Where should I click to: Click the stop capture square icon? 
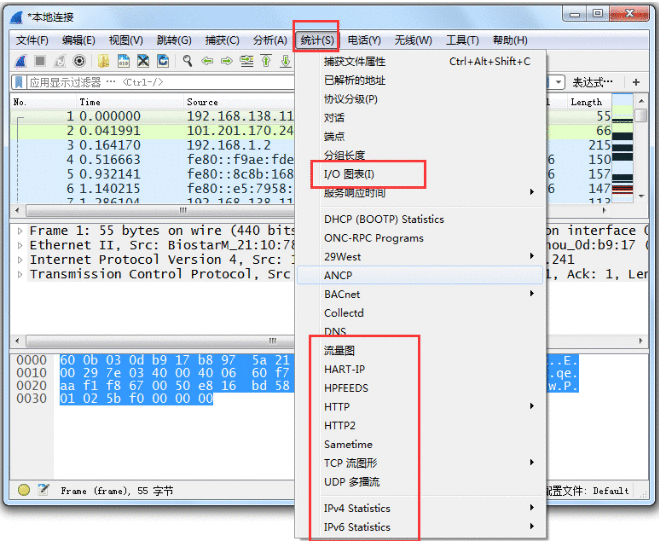41,61
